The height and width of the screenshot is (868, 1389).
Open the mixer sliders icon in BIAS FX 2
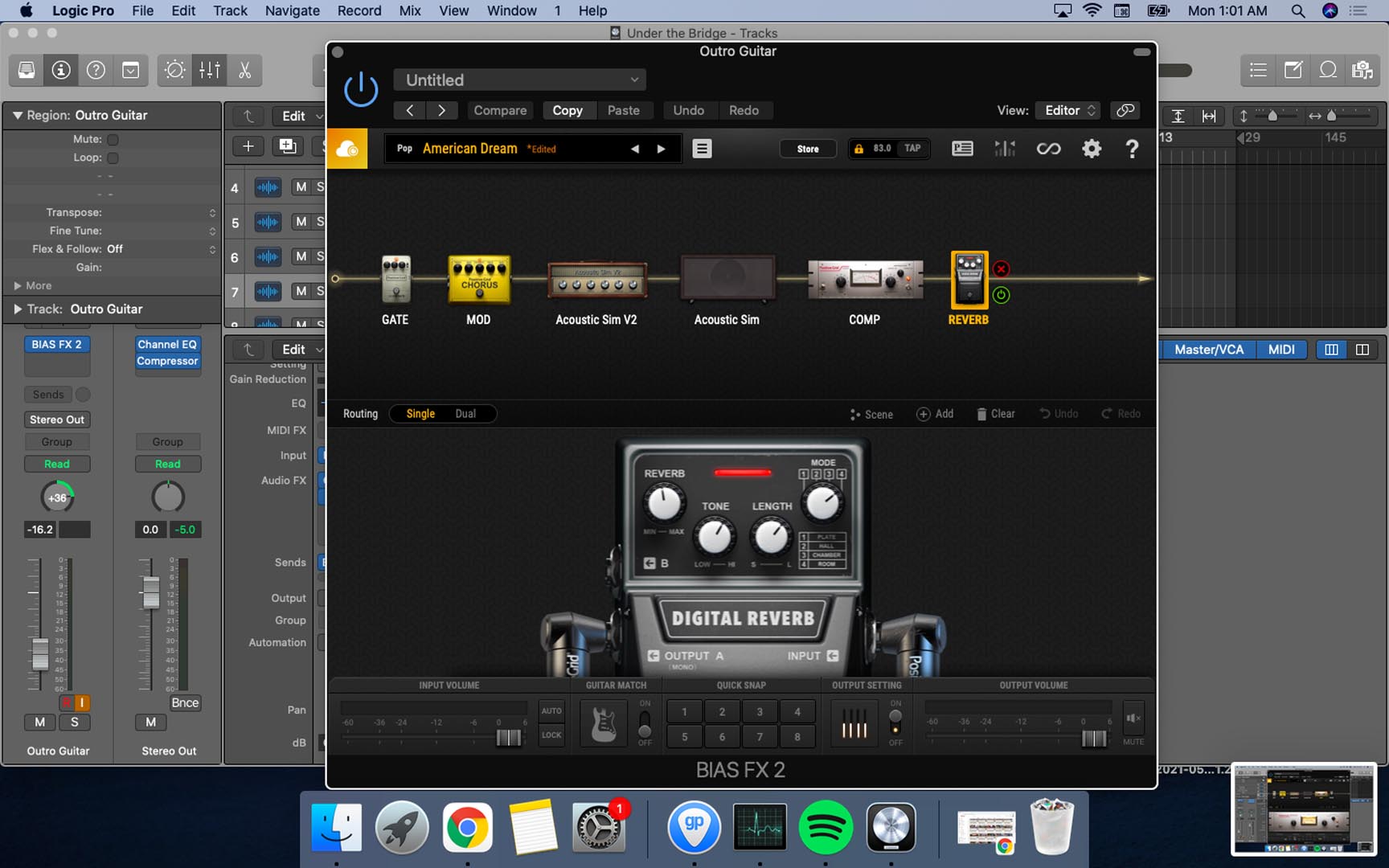1005,149
